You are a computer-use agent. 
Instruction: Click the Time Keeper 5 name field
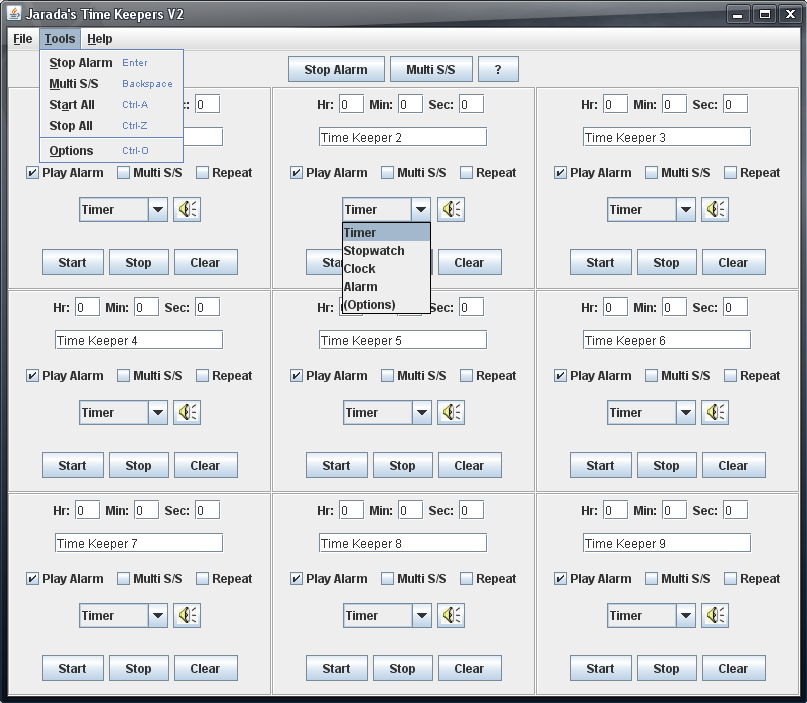click(x=402, y=341)
